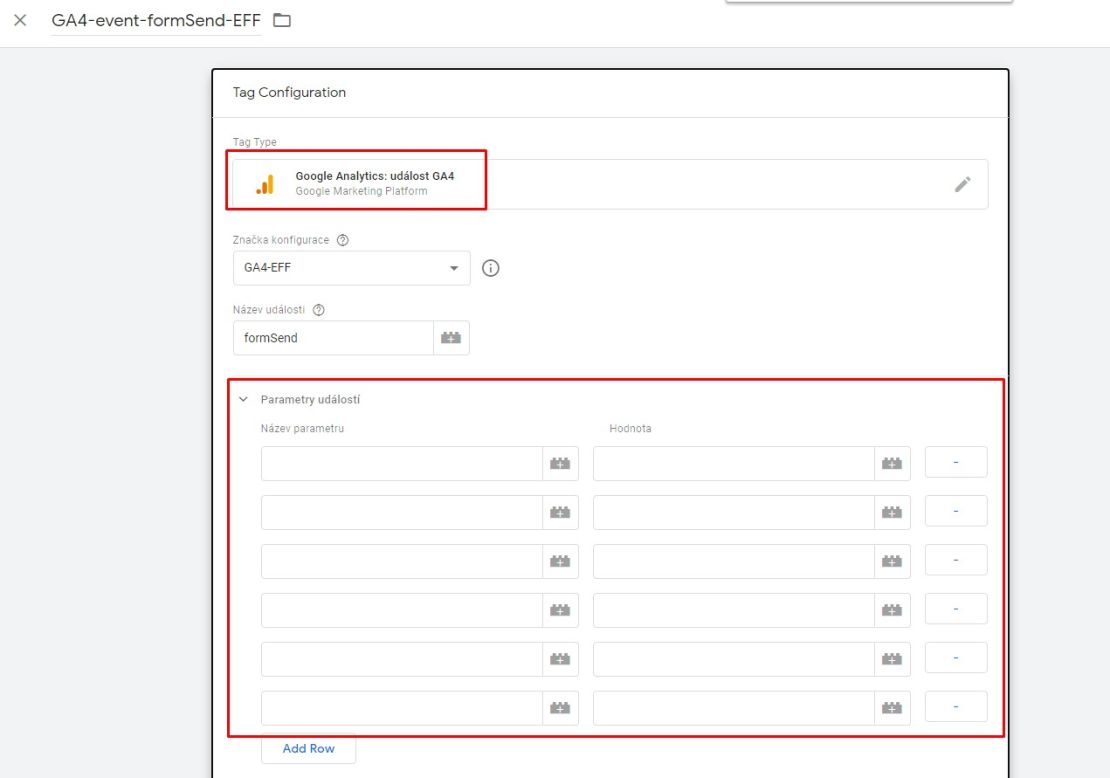Click the Add Row button

pyautogui.click(x=308, y=748)
